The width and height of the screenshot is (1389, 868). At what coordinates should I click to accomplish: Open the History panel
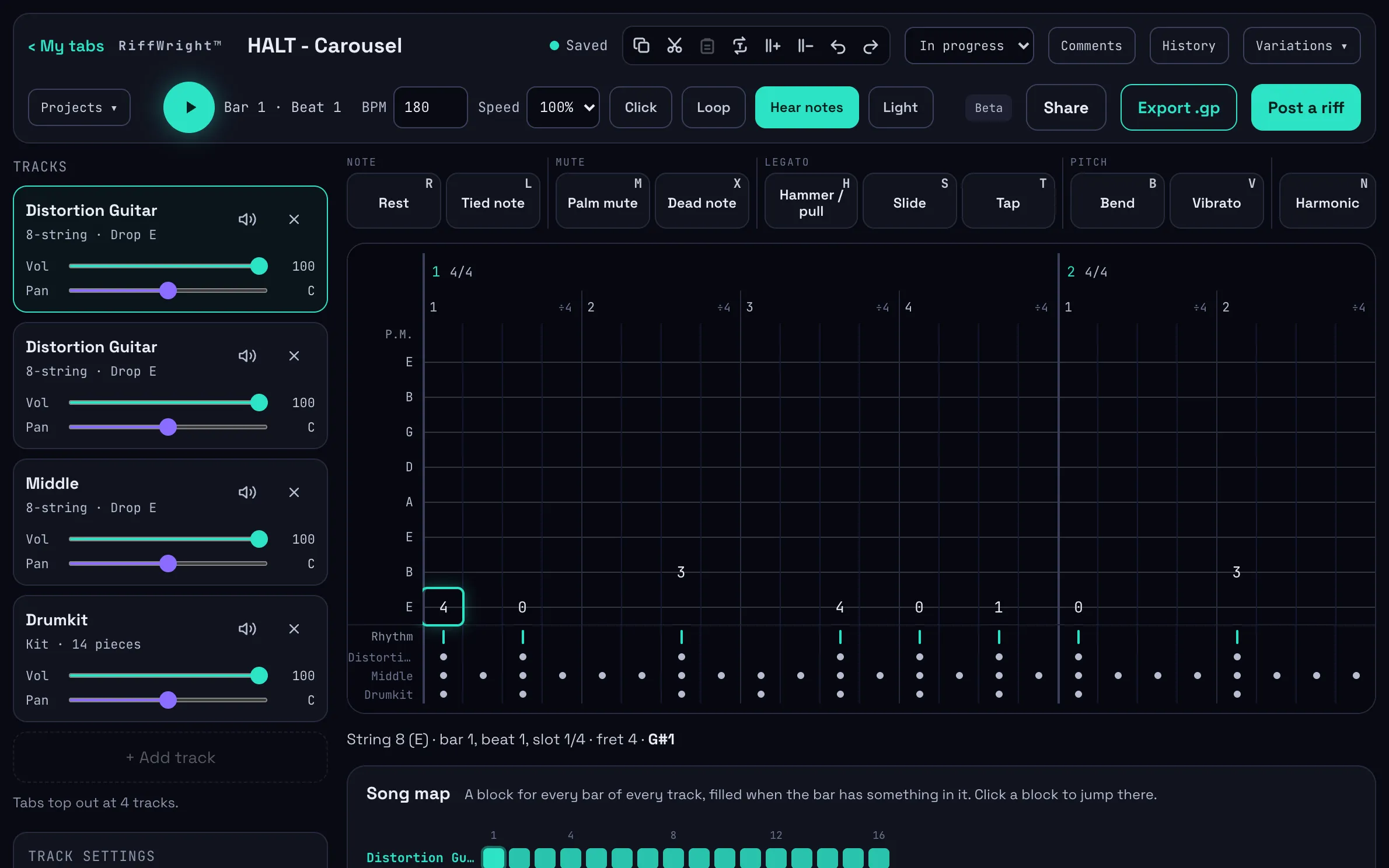pyautogui.click(x=1189, y=45)
